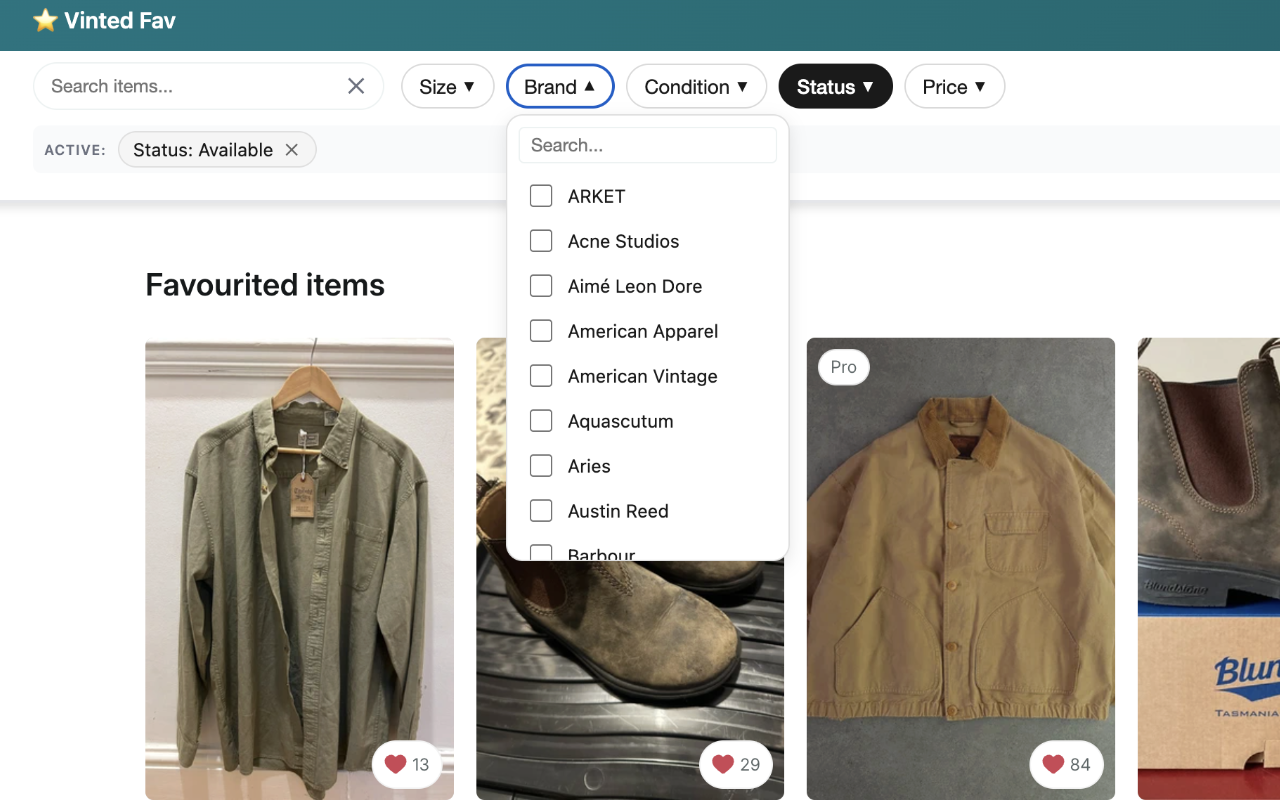Check the Austin Reed brand checkbox
The width and height of the screenshot is (1280, 800).
541,511
